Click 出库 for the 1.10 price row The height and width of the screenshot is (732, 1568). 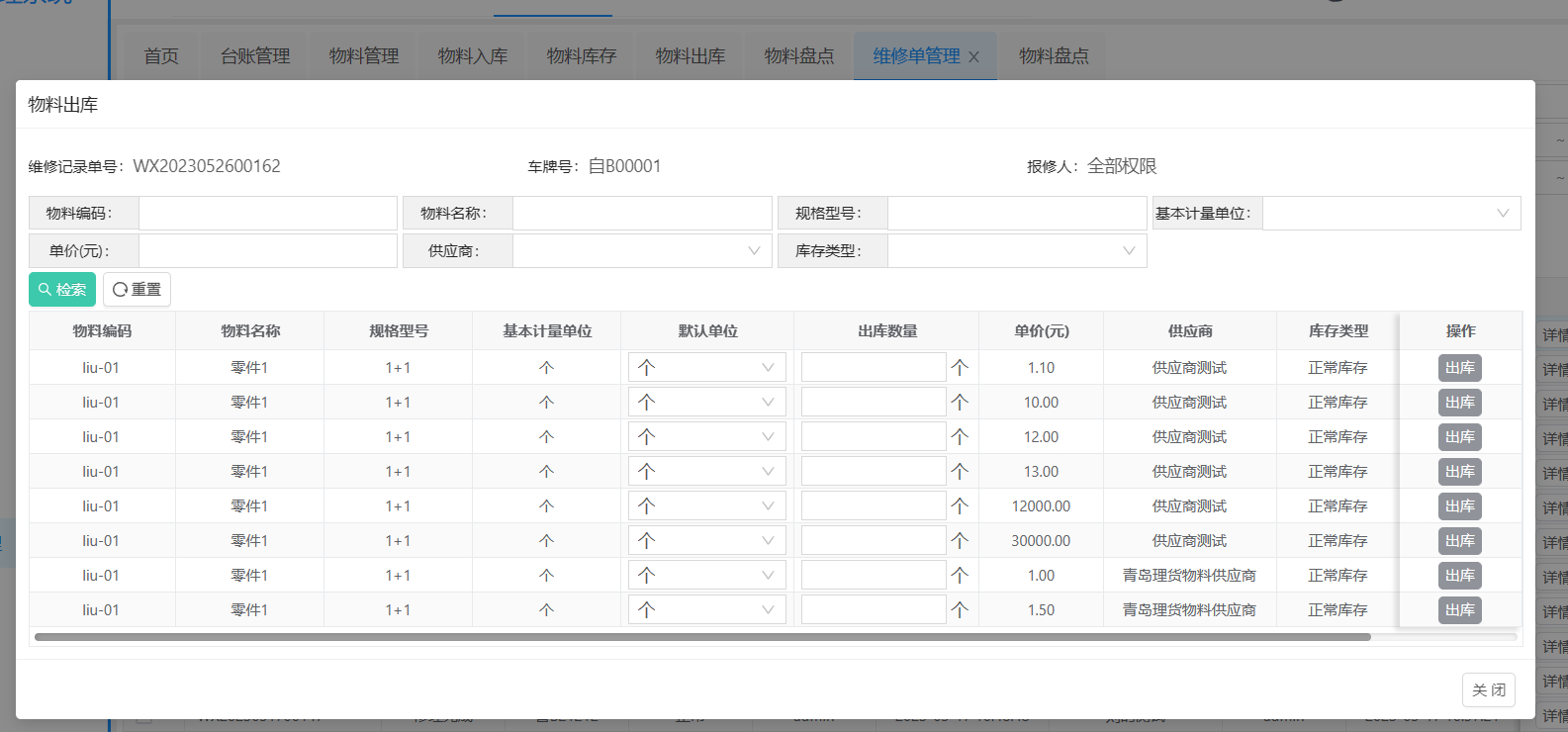1459,368
